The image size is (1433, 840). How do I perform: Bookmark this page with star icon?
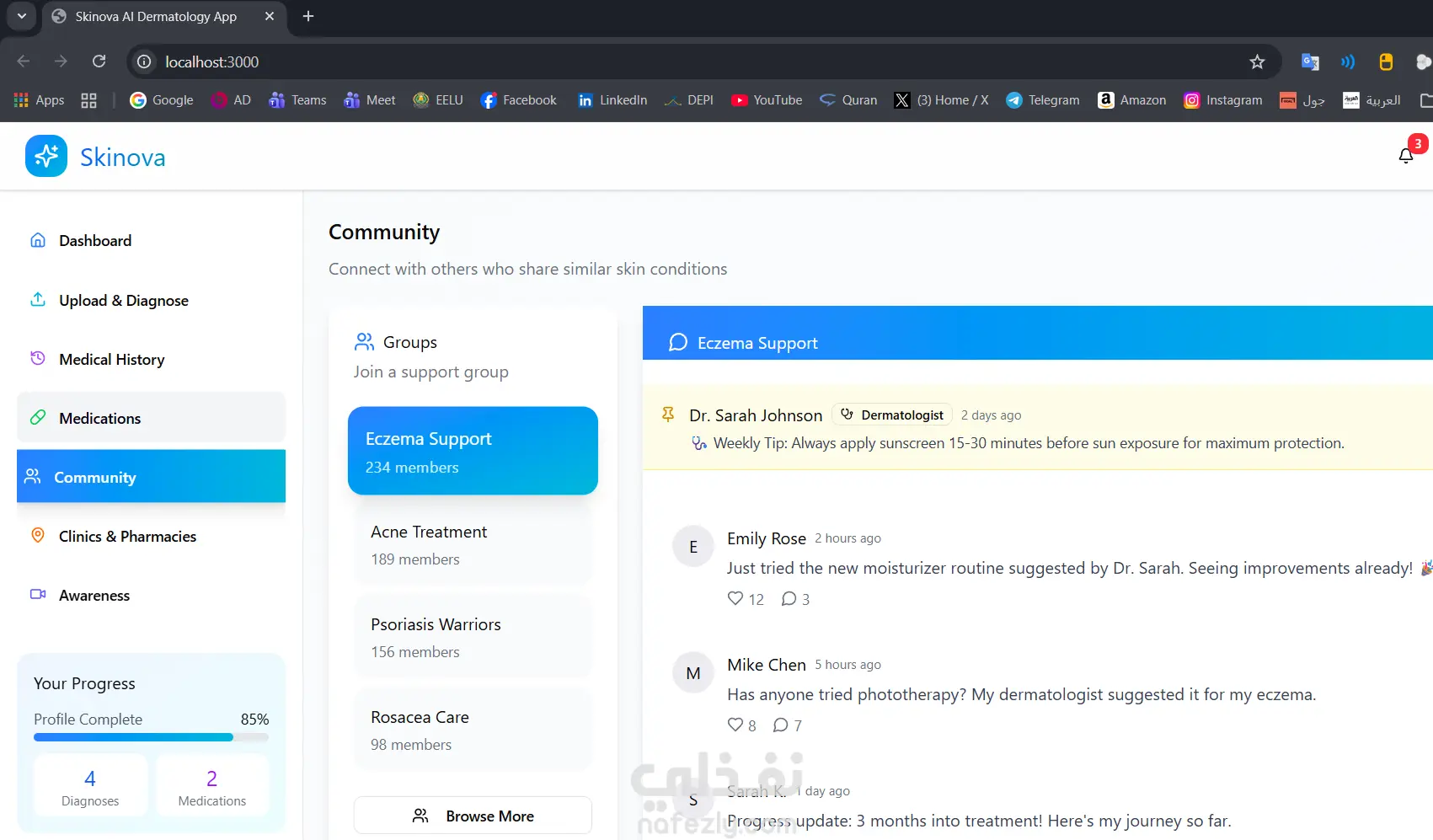click(x=1257, y=62)
